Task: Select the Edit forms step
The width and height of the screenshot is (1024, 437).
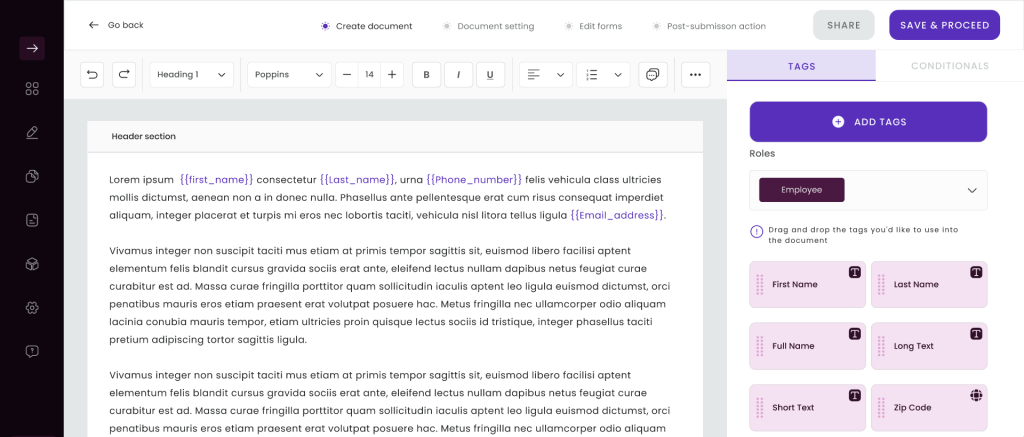Action: click(x=593, y=26)
